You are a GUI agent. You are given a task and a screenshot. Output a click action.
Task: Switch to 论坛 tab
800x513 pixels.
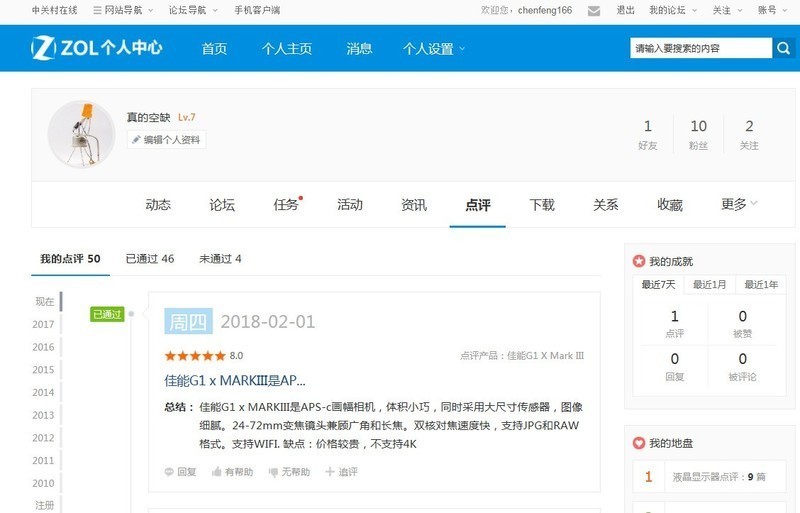[222, 205]
